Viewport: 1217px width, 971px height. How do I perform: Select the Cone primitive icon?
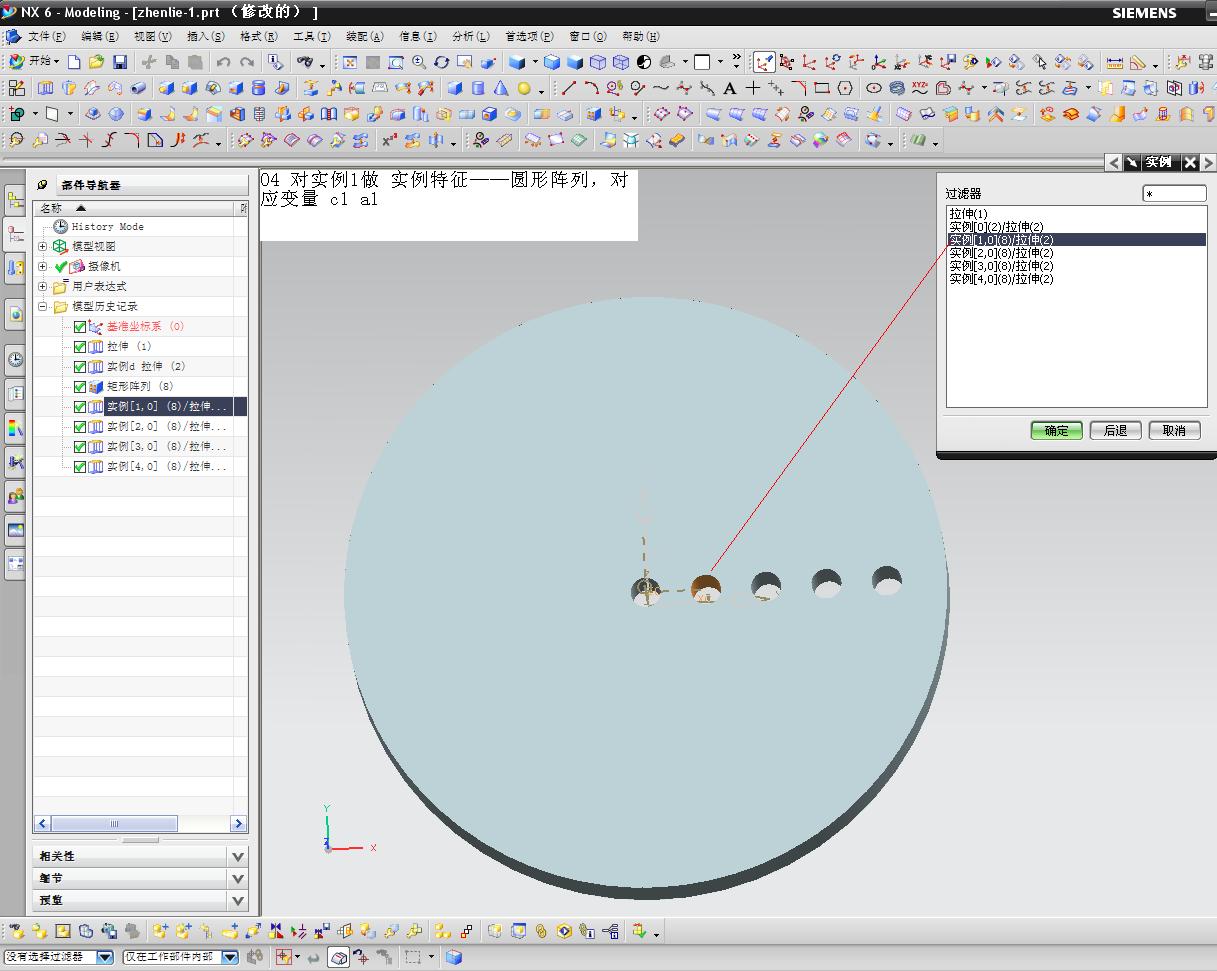[x=501, y=88]
